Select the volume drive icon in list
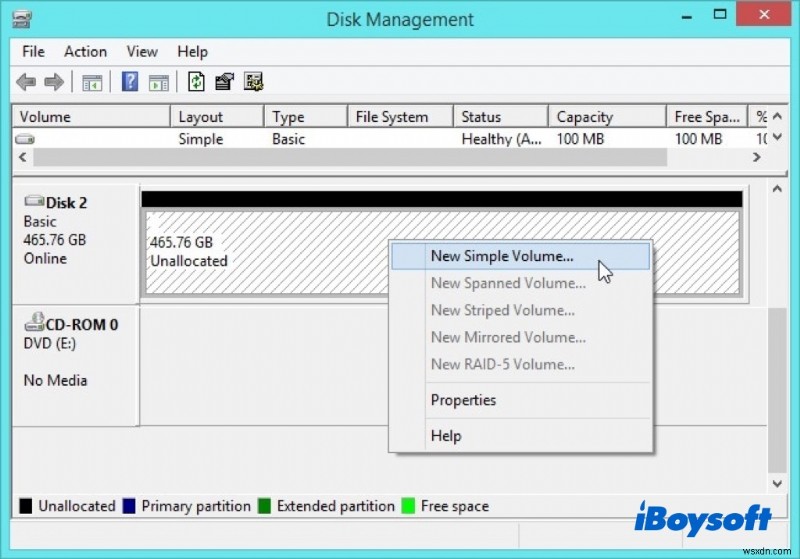Image resolution: width=800 pixels, height=559 pixels. click(x=25, y=139)
